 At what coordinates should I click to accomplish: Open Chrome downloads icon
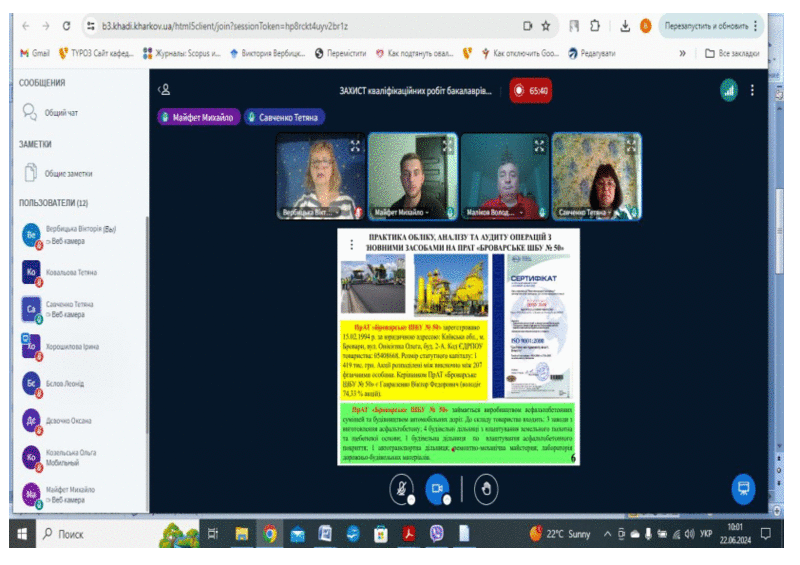click(x=624, y=26)
